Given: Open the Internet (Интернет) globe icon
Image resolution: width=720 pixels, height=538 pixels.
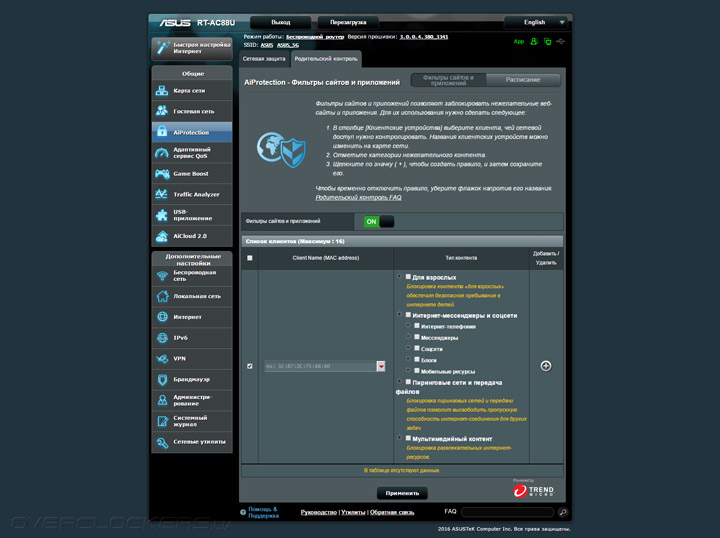Looking at the screenshot, I should [x=162, y=317].
